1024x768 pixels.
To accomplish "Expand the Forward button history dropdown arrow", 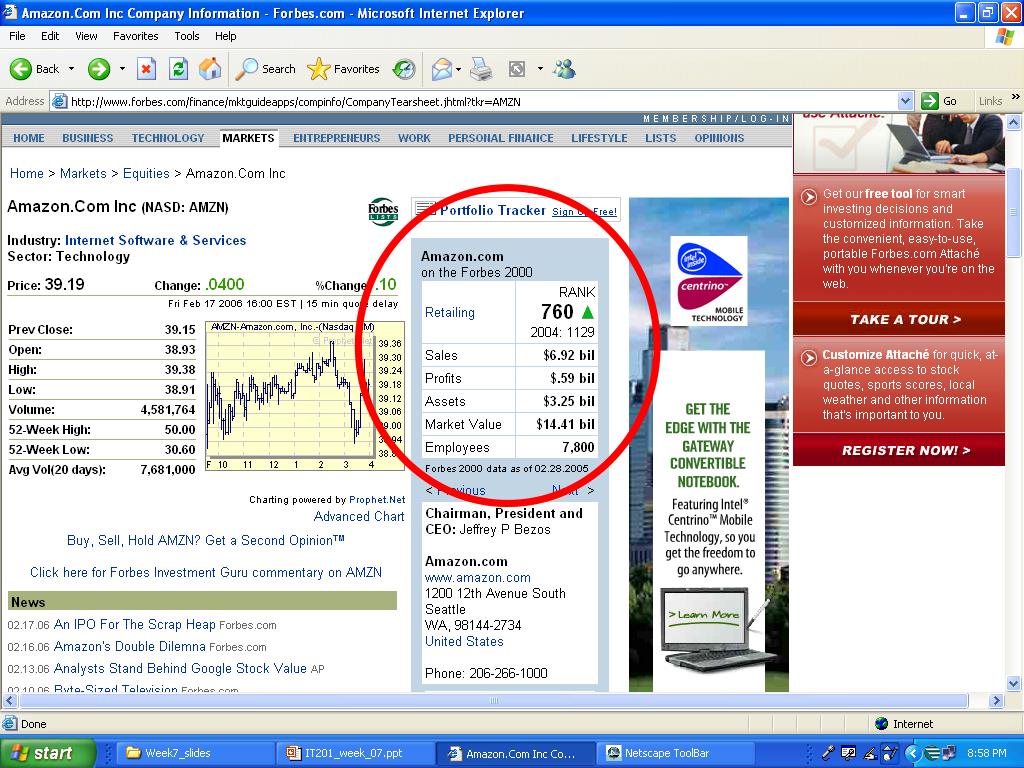I will [x=122, y=69].
